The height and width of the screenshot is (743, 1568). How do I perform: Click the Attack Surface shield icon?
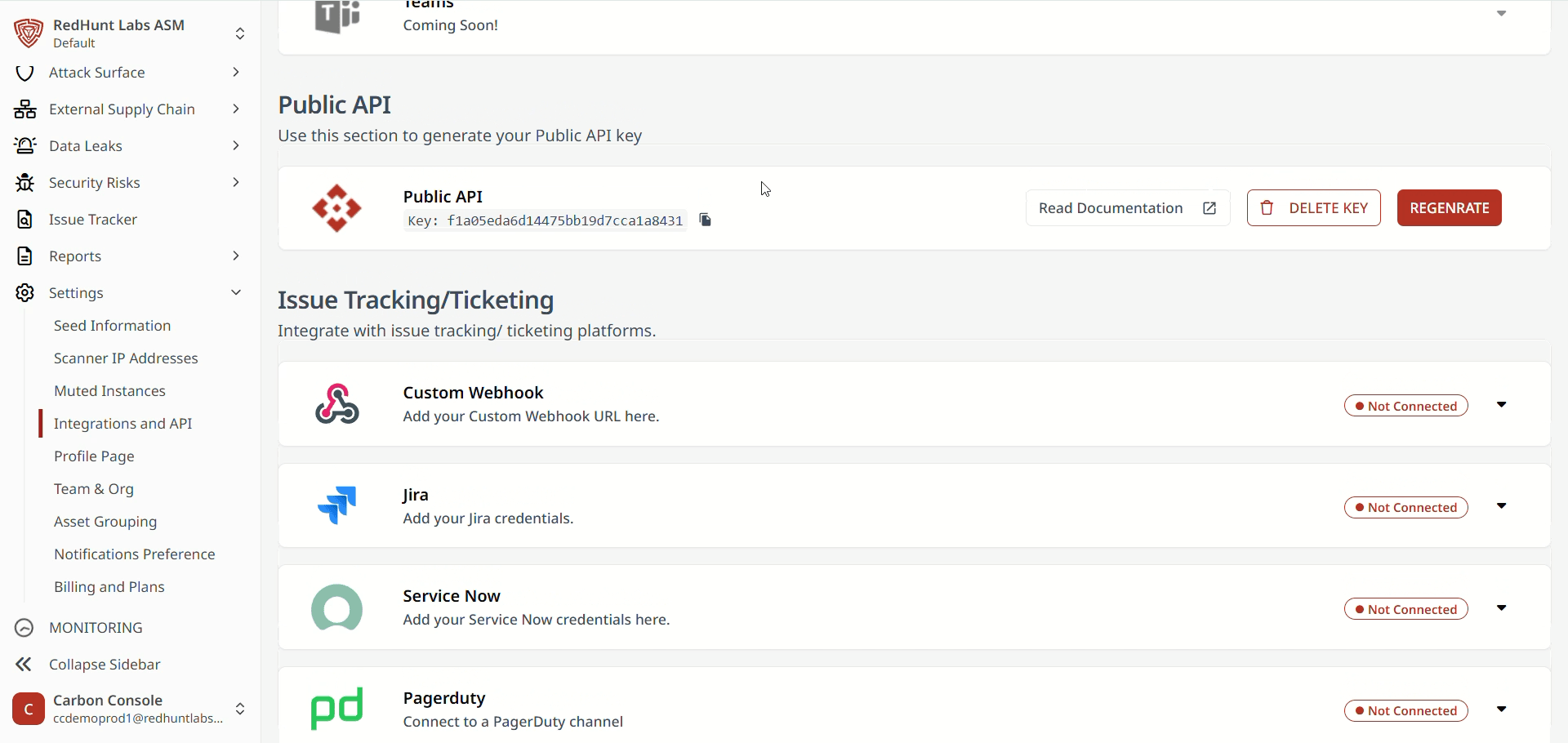[x=24, y=73]
